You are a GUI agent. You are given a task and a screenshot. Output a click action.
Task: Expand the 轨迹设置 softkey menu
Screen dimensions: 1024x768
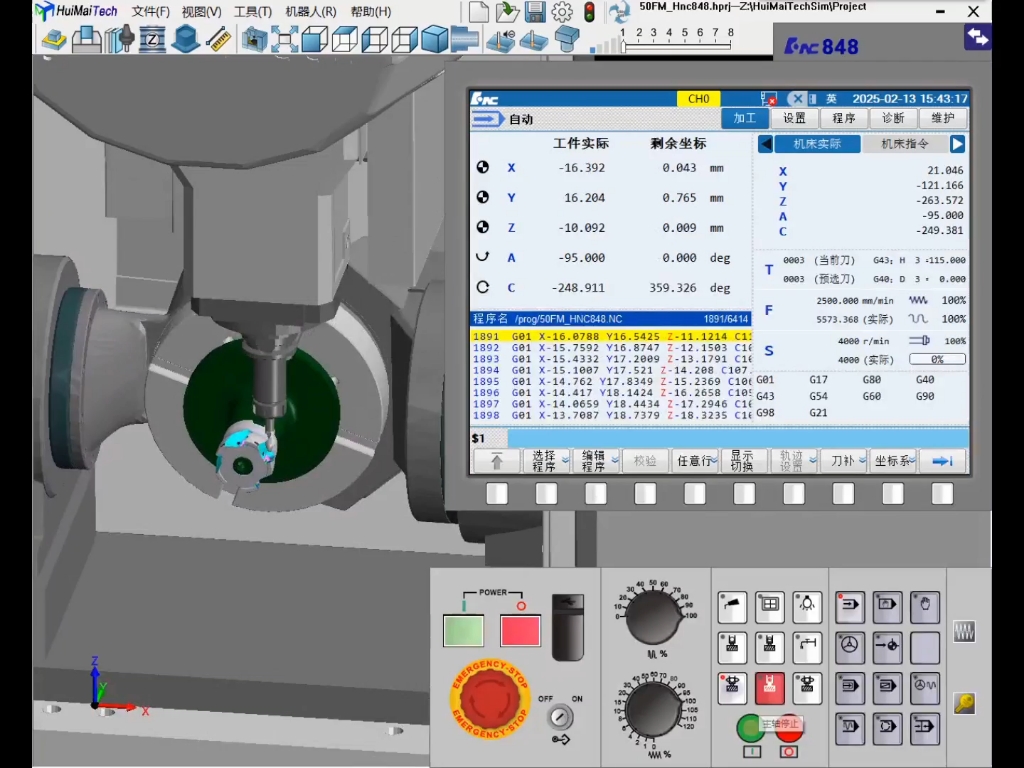[x=795, y=461]
